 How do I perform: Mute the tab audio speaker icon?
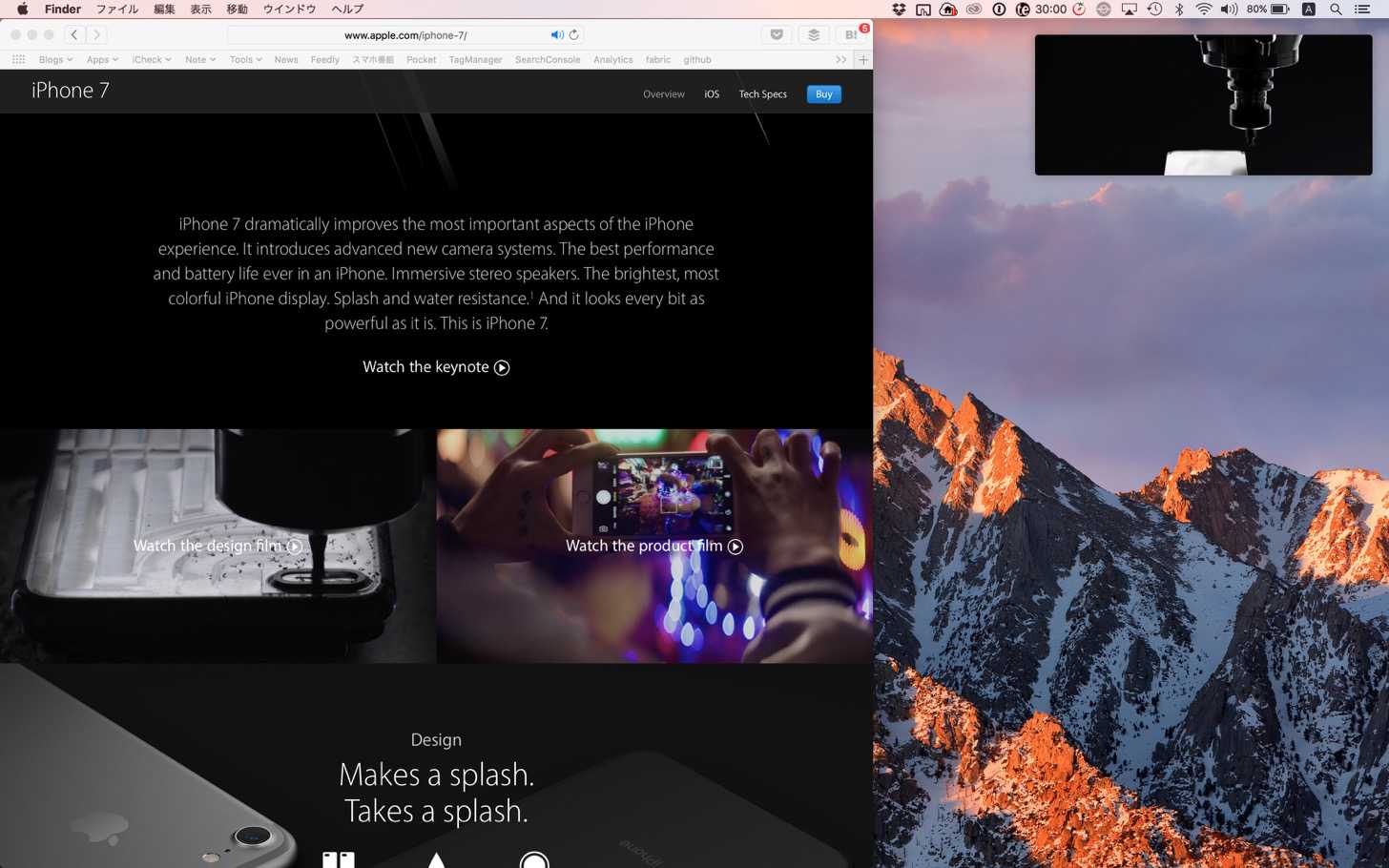[x=556, y=35]
